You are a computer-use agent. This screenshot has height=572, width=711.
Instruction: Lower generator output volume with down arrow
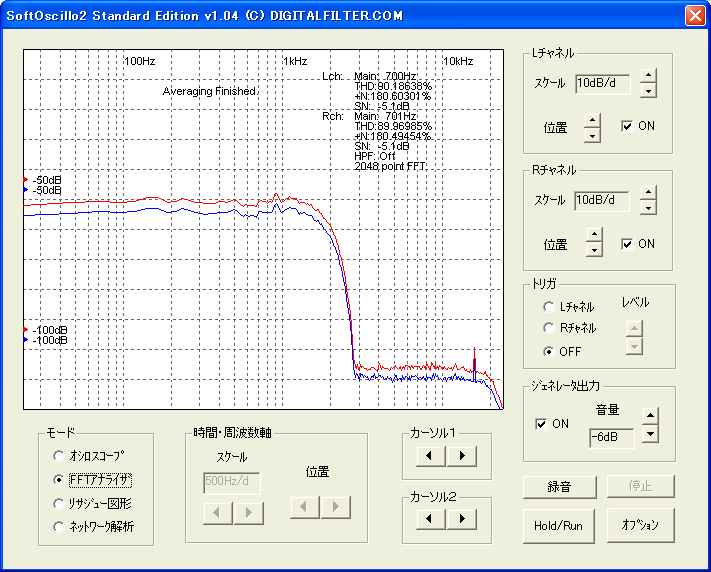click(650, 434)
